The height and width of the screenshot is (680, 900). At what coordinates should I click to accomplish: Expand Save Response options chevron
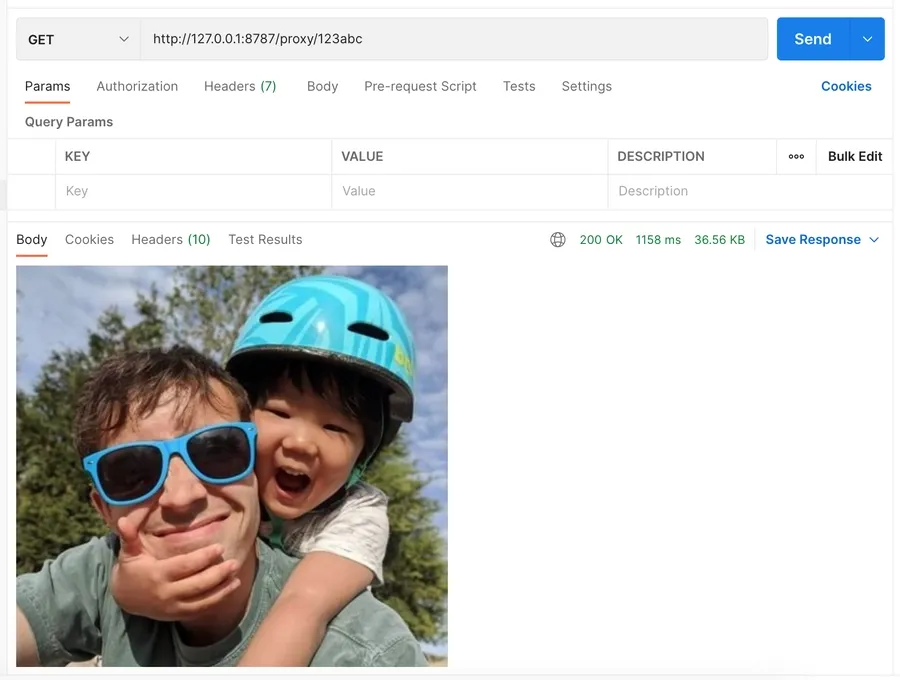click(874, 240)
